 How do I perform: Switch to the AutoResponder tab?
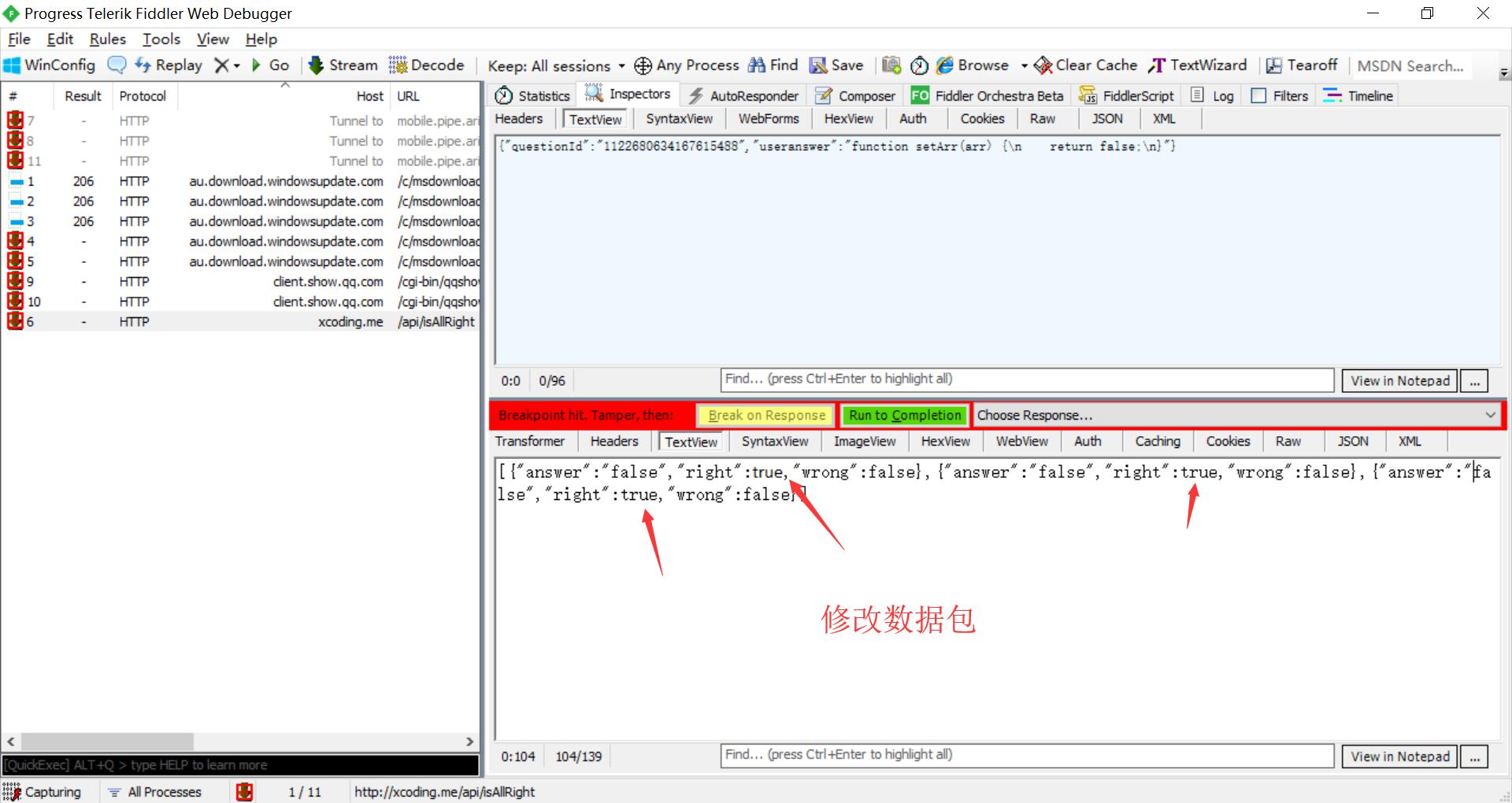743,96
